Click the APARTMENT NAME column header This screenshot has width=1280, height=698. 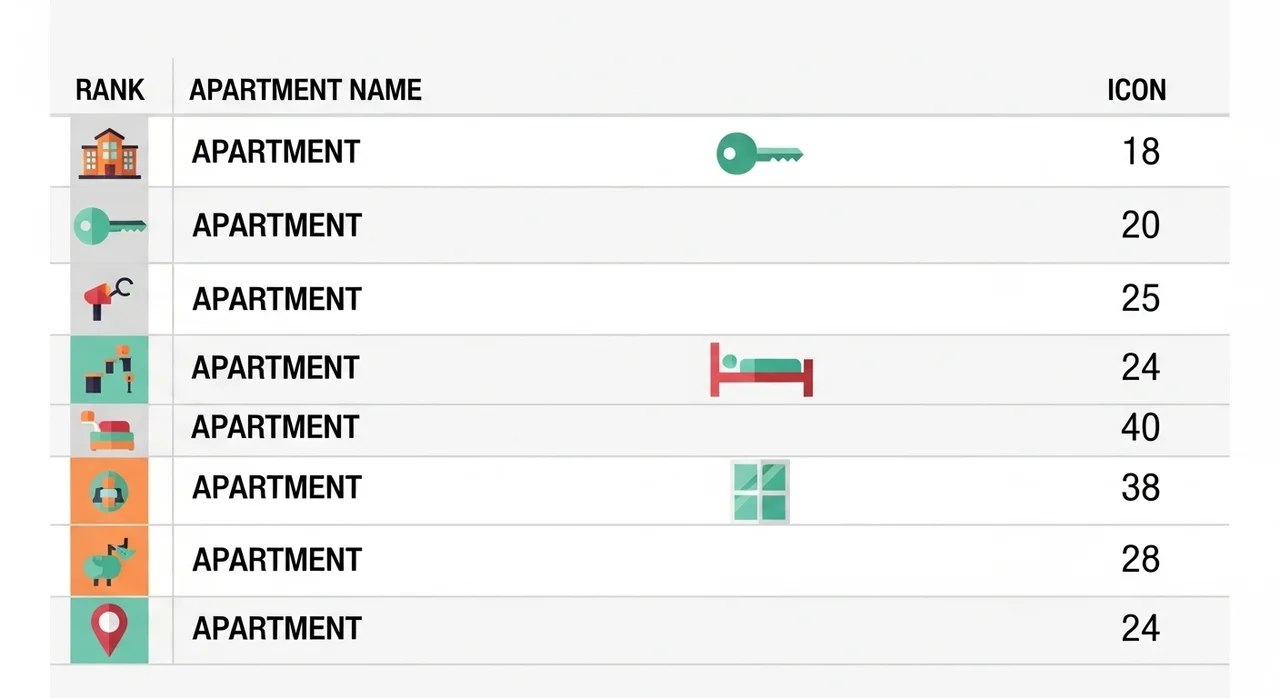point(305,90)
